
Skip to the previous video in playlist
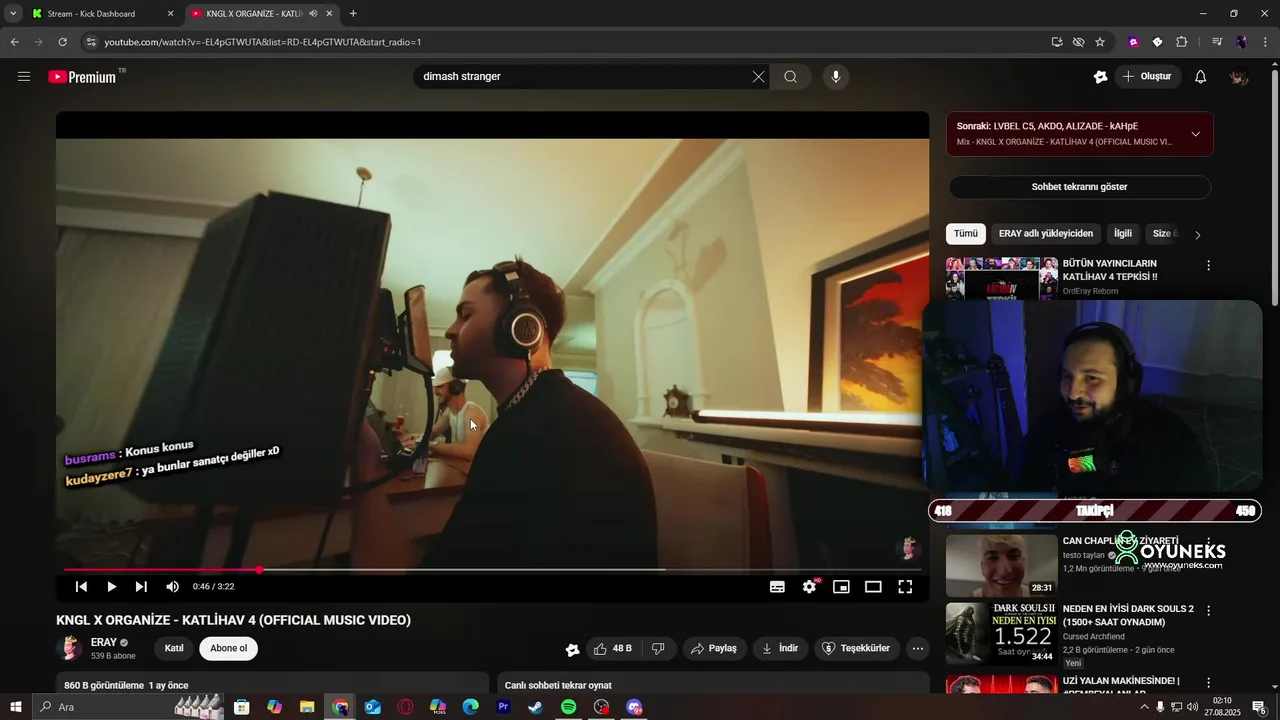(81, 587)
